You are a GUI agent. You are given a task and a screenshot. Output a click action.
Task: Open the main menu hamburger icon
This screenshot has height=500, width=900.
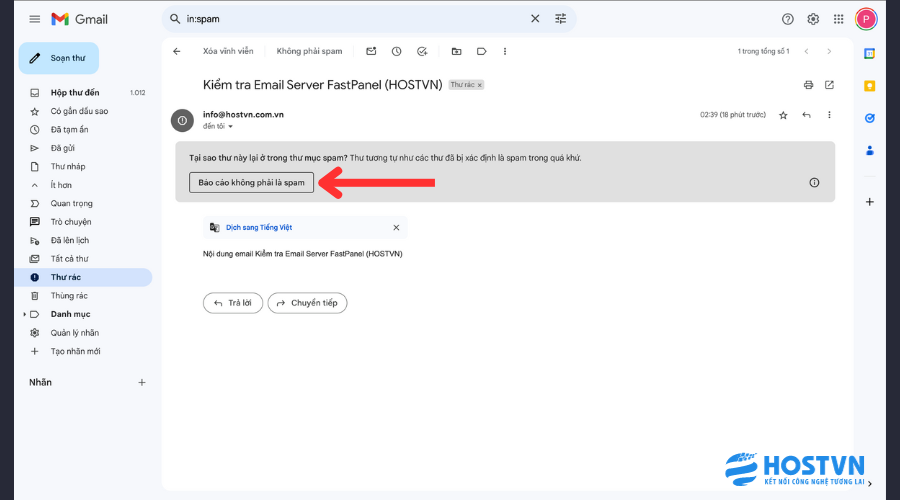[x=35, y=19]
